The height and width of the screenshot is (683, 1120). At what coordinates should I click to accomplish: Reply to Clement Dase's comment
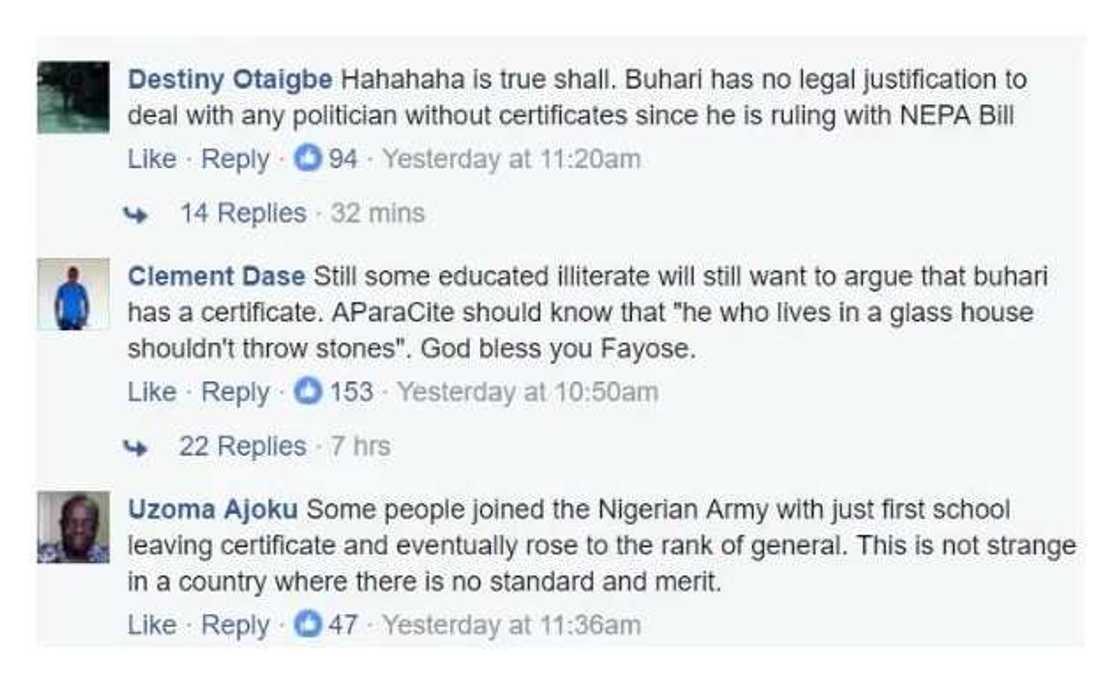coord(235,392)
